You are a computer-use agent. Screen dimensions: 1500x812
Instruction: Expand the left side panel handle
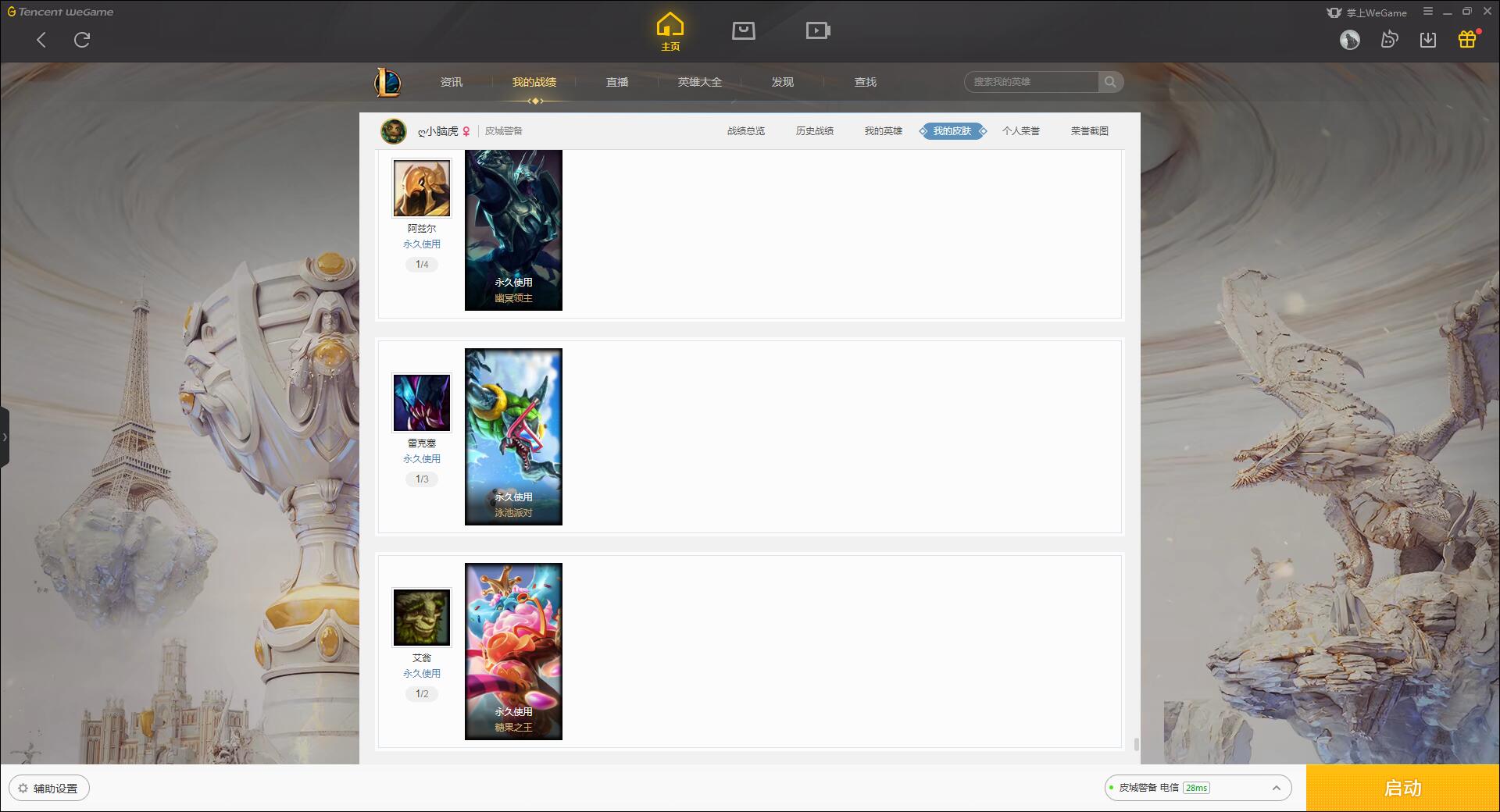pos(5,437)
